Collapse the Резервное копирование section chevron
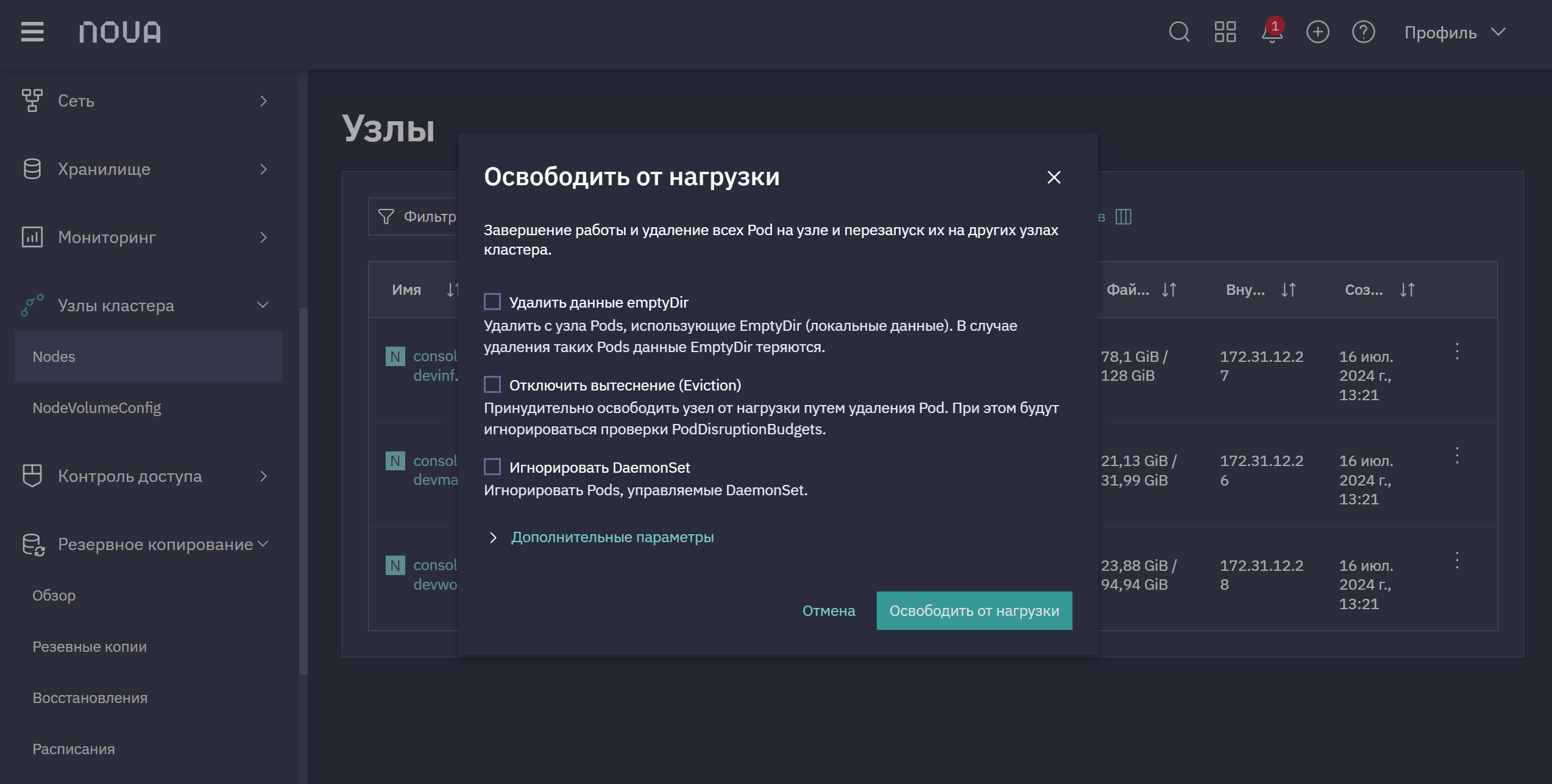 [x=263, y=543]
